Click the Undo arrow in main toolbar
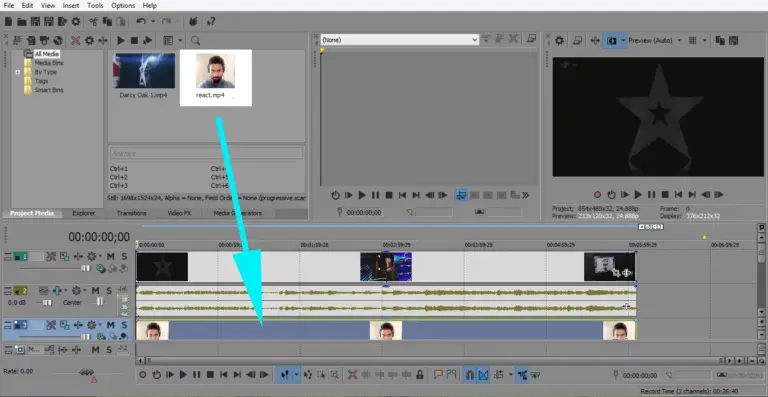Screen dimensions: 768x397 141,22
